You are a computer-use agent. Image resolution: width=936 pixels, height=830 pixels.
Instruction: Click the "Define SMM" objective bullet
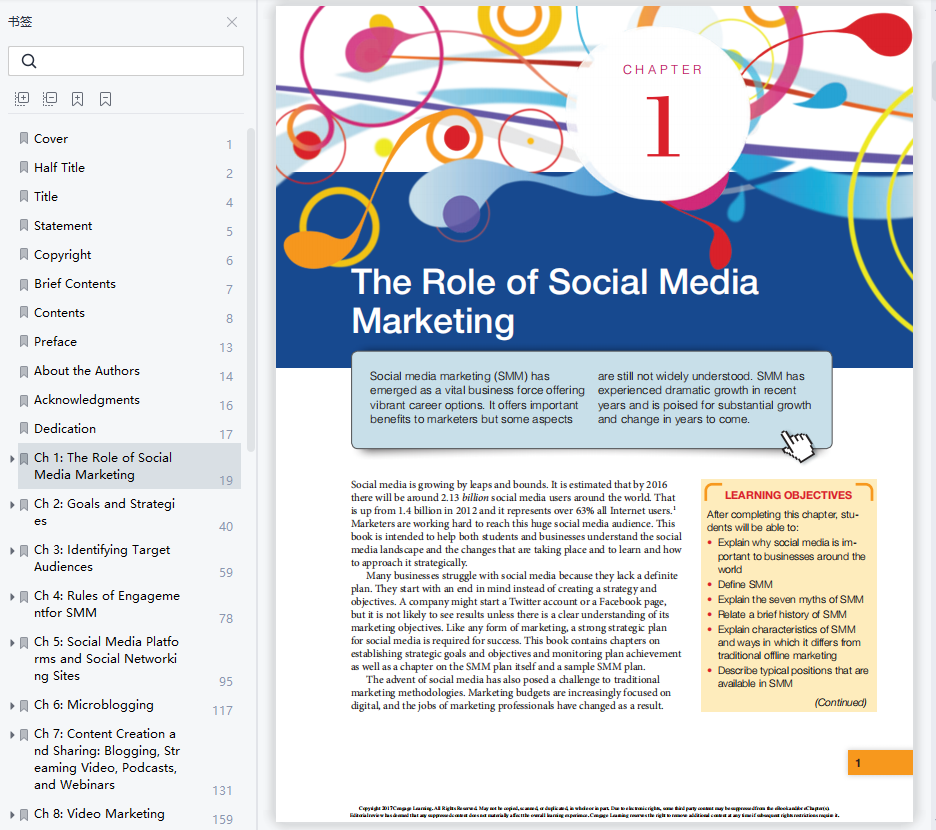pos(745,585)
